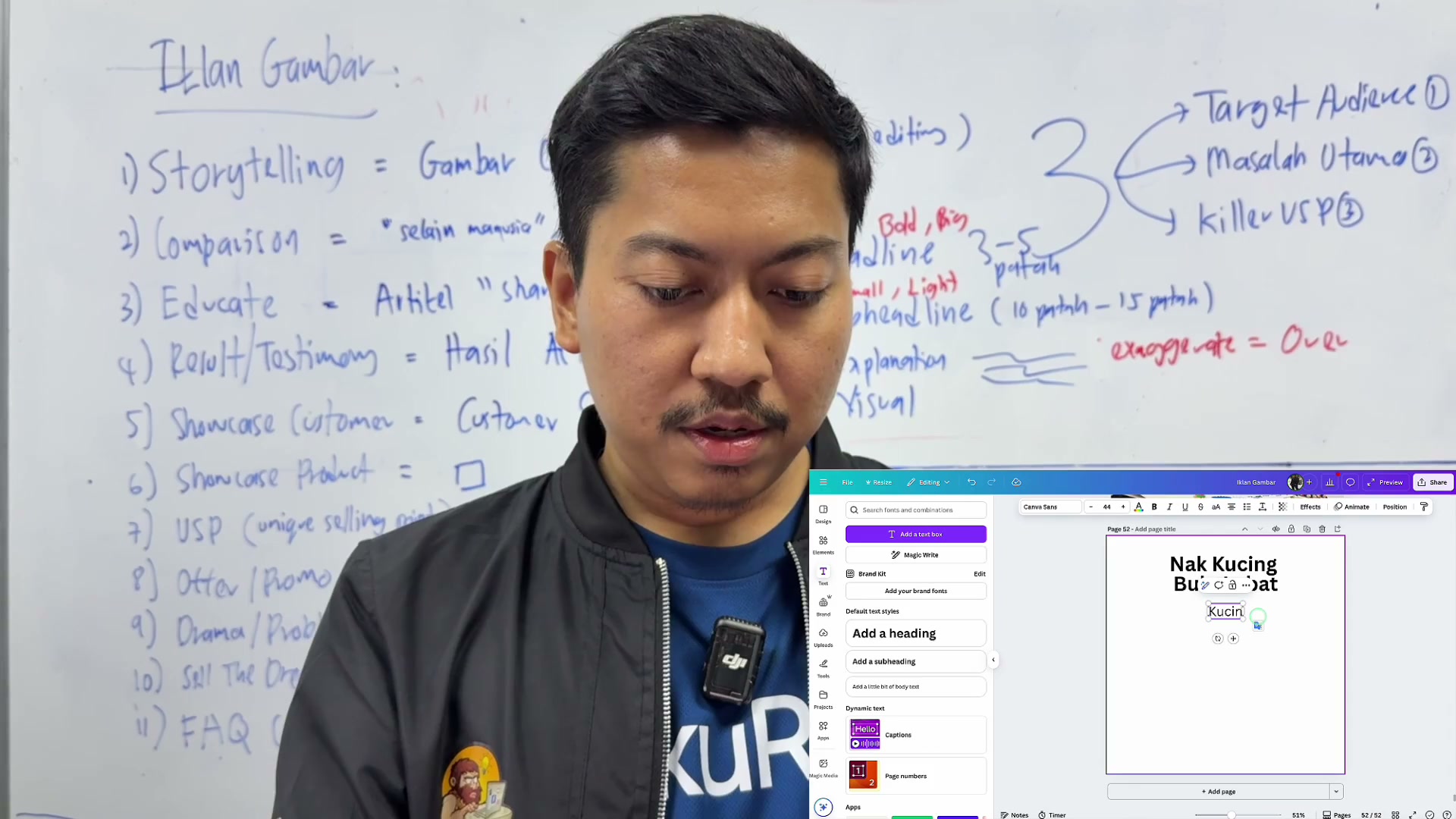Undo the last action
Viewport: 1456px width, 819px height.
pyautogui.click(x=971, y=482)
